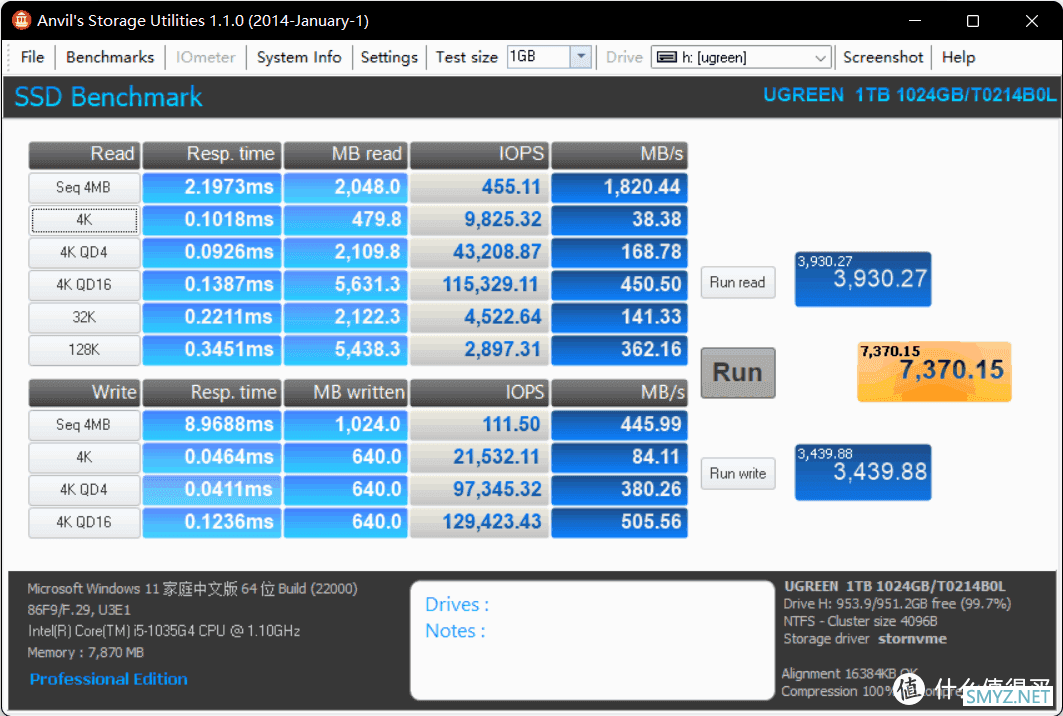Select the read 4K test button
Screen dimensions: 1063x716
coord(84,220)
